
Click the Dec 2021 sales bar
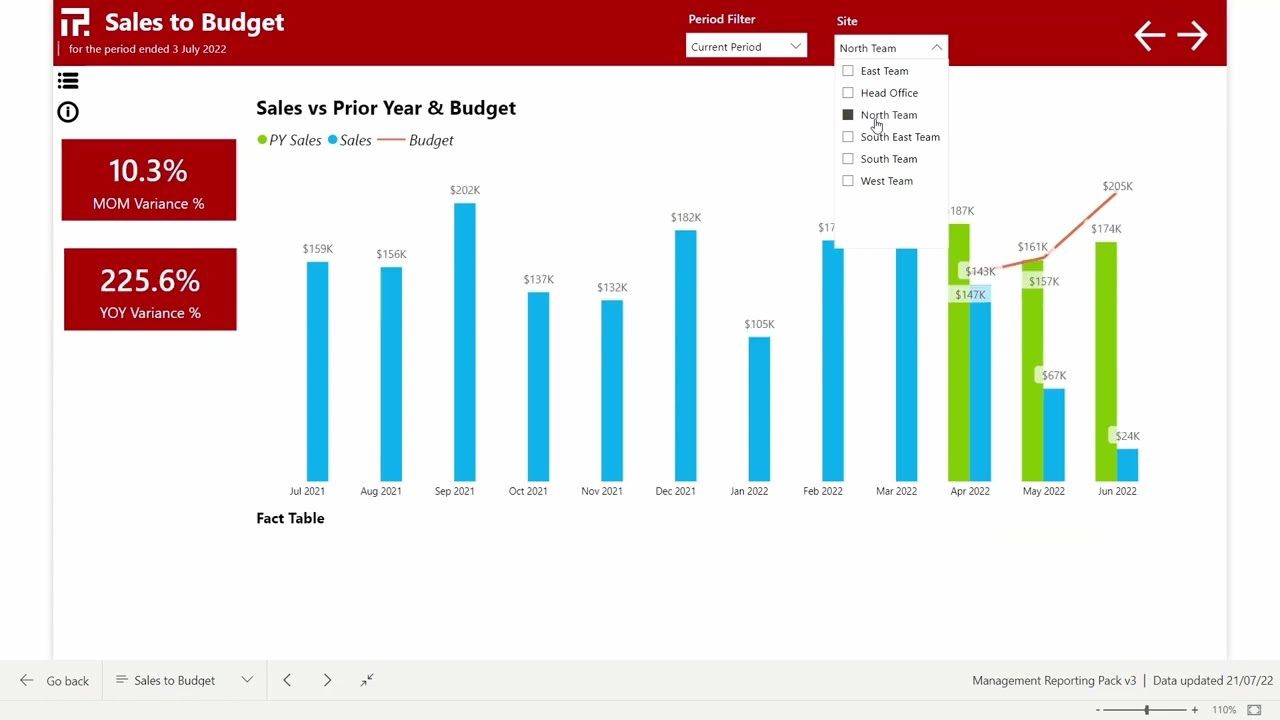(x=685, y=356)
